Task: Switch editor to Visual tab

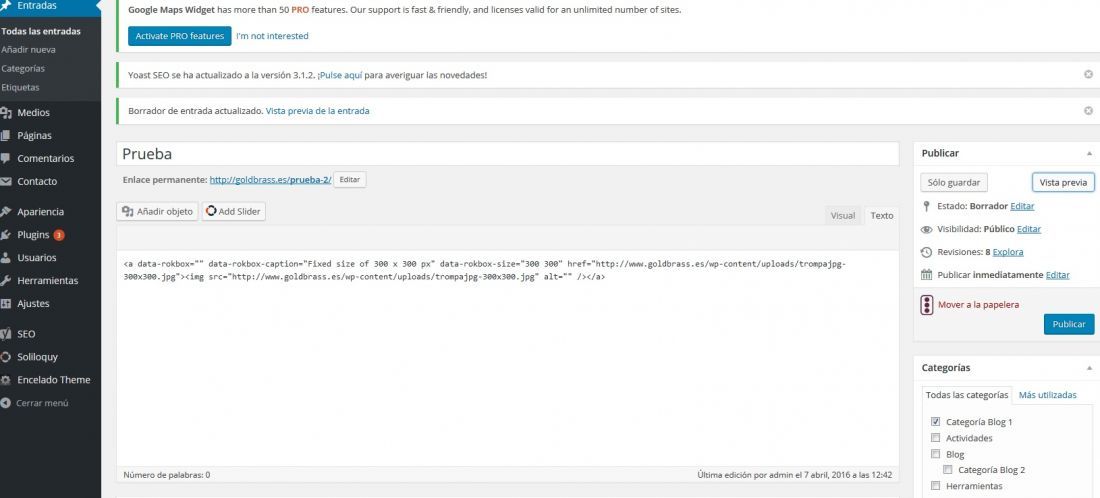Action: pos(843,215)
